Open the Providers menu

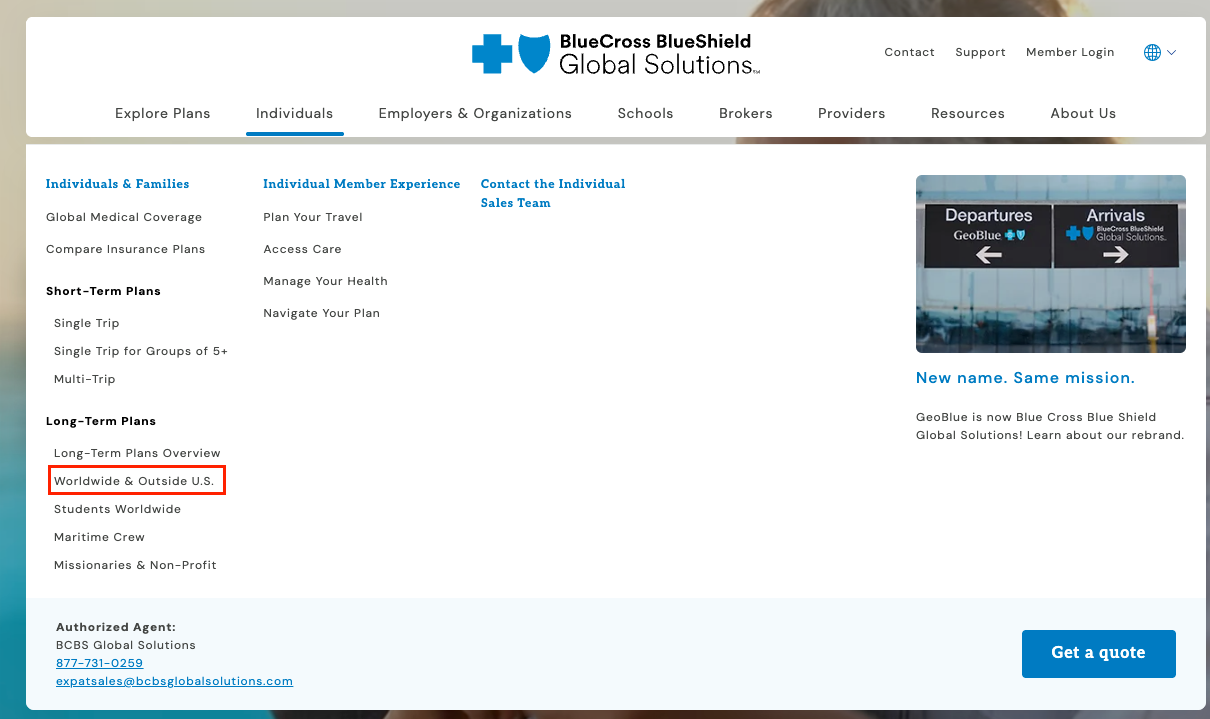[x=851, y=113]
